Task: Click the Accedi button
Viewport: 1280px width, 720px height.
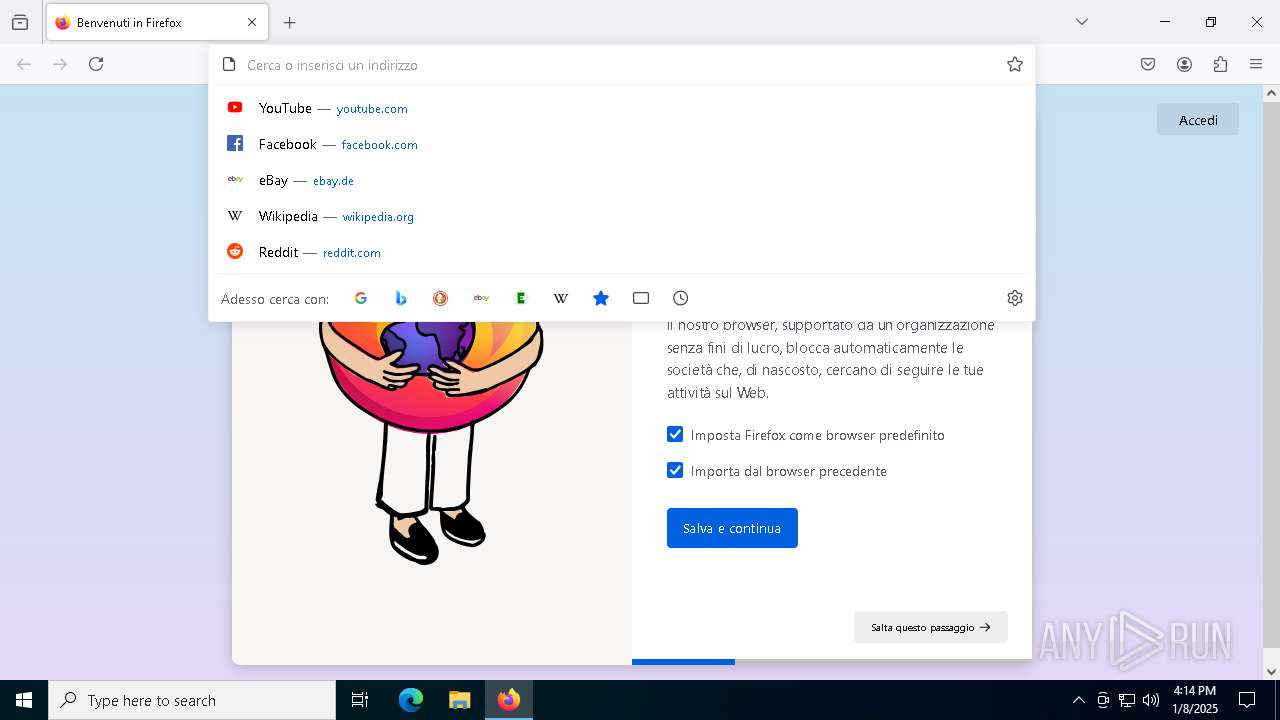Action: click(x=1198, y=120)
